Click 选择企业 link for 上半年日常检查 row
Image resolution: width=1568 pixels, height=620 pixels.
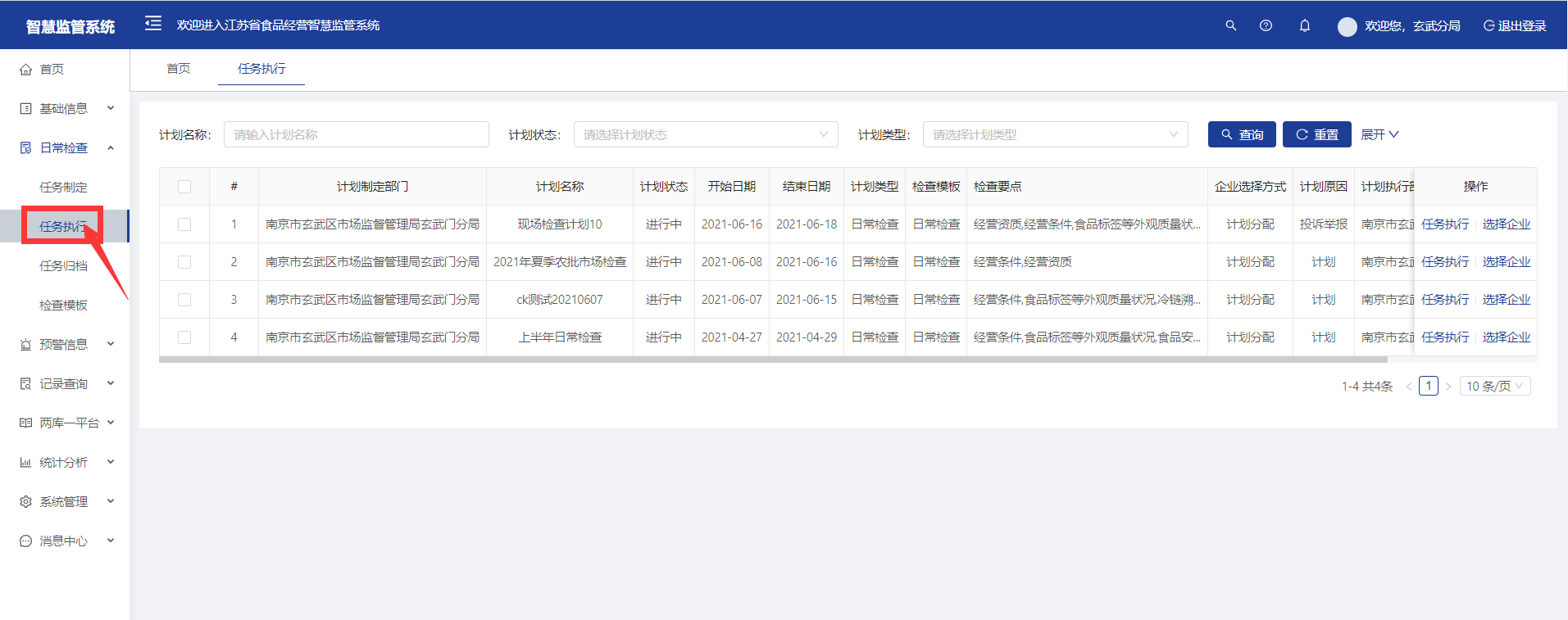(x=1506, y=337)
